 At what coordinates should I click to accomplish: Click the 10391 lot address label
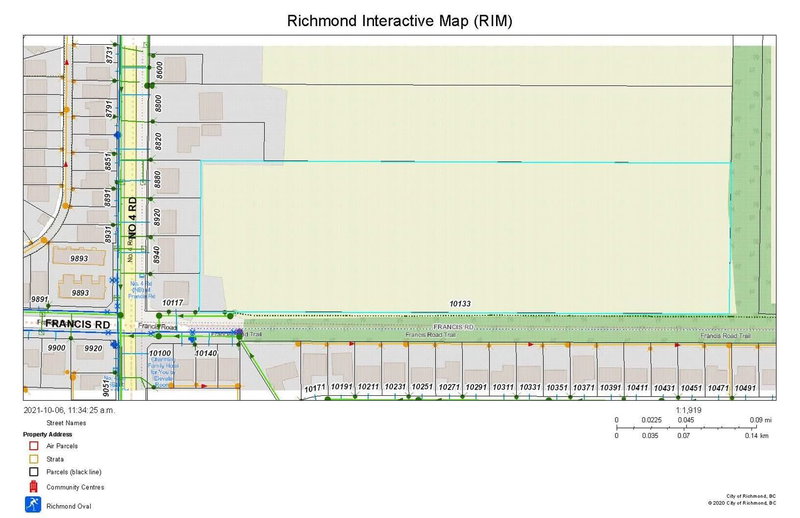pos(610,388)
